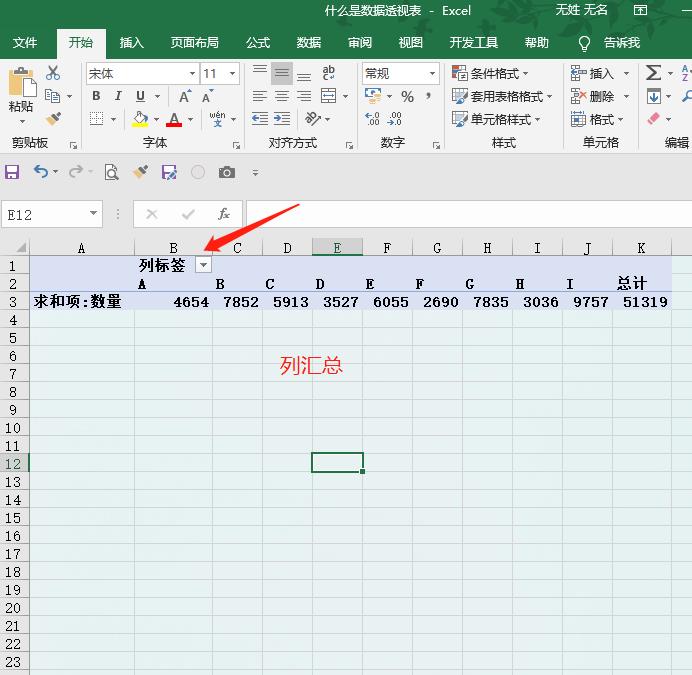Image resolution: width=692 pixels, height=675 pixels.
Task: Decrease the indent
Action: coord(260,119)
